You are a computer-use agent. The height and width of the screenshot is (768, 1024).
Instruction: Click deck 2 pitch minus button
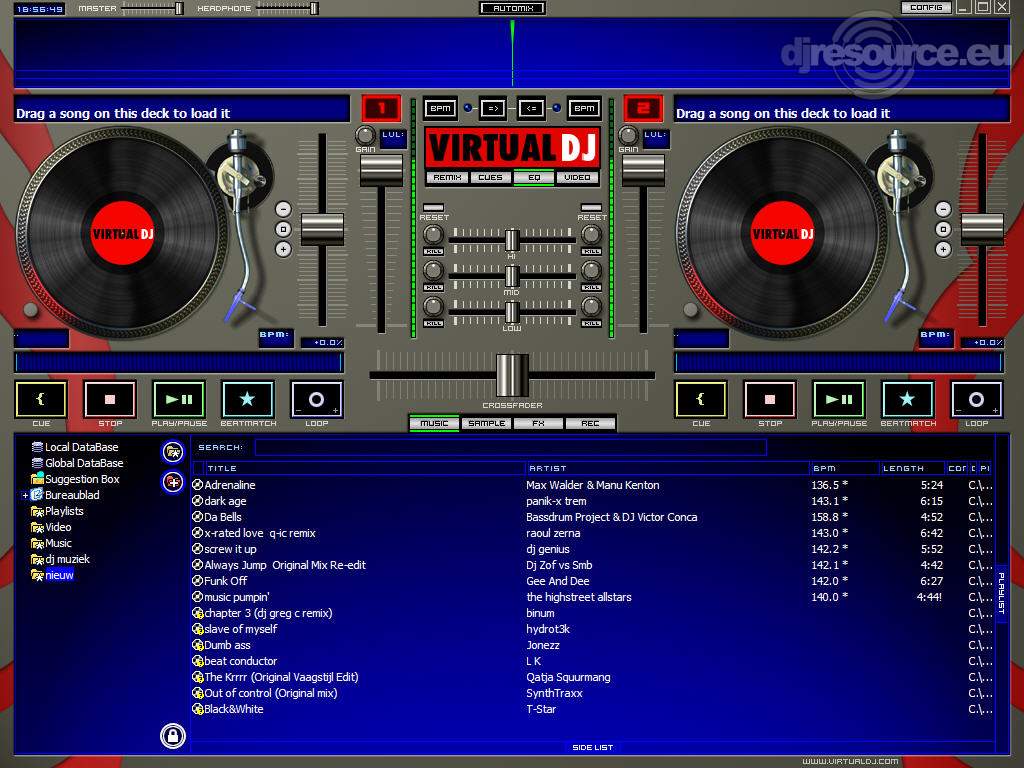[943, 209]
